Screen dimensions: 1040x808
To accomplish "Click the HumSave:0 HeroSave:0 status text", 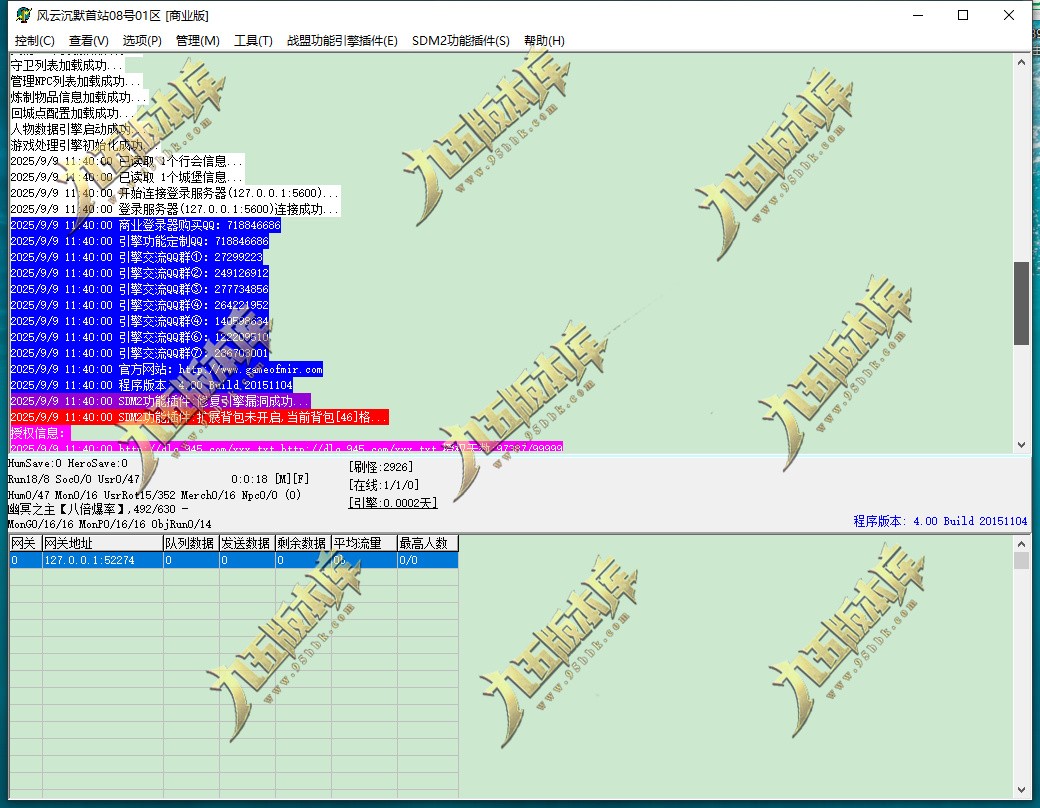I will click(x=68, y=463).
